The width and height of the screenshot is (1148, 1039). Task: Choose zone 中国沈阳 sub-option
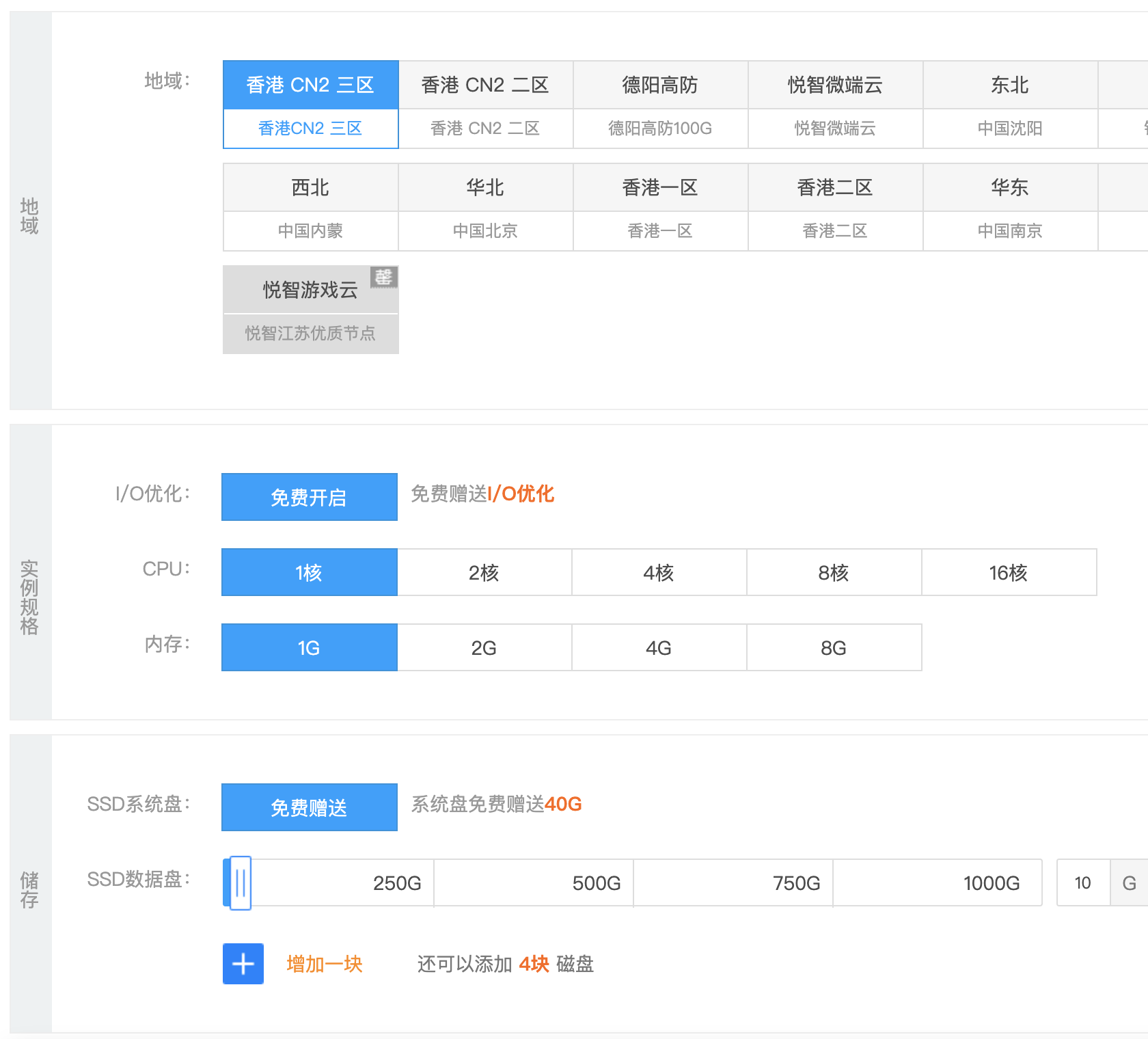[1010, 129]
